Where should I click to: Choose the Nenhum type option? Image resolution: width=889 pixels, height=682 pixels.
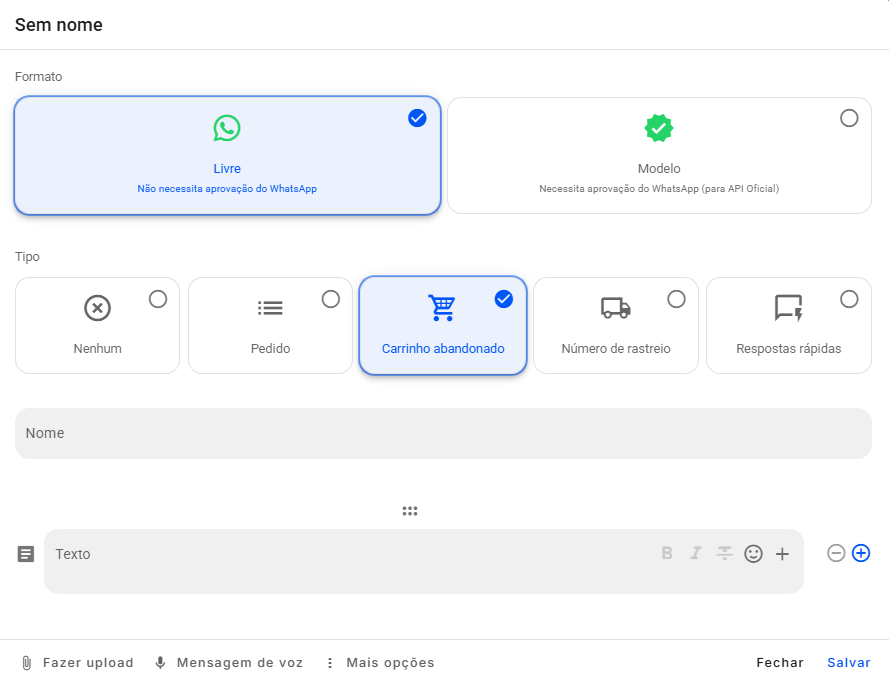coord(98,325)
